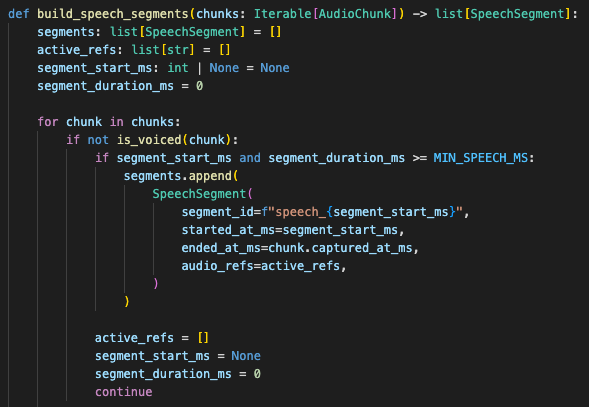
Task: Click the chunk loop variable after for
Action: click(x=84, y=122)
